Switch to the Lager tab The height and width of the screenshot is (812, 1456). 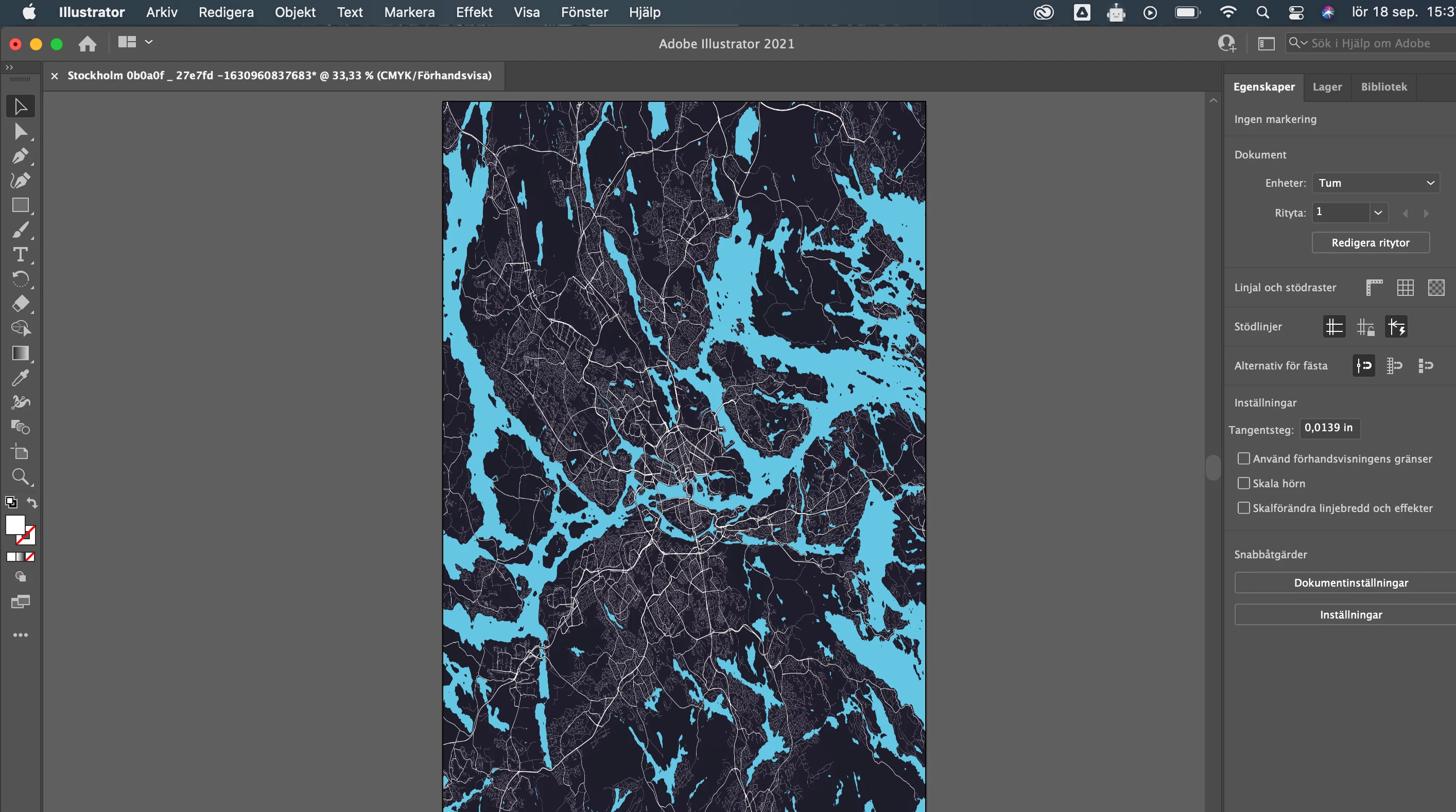click(x=1327, y=86)
